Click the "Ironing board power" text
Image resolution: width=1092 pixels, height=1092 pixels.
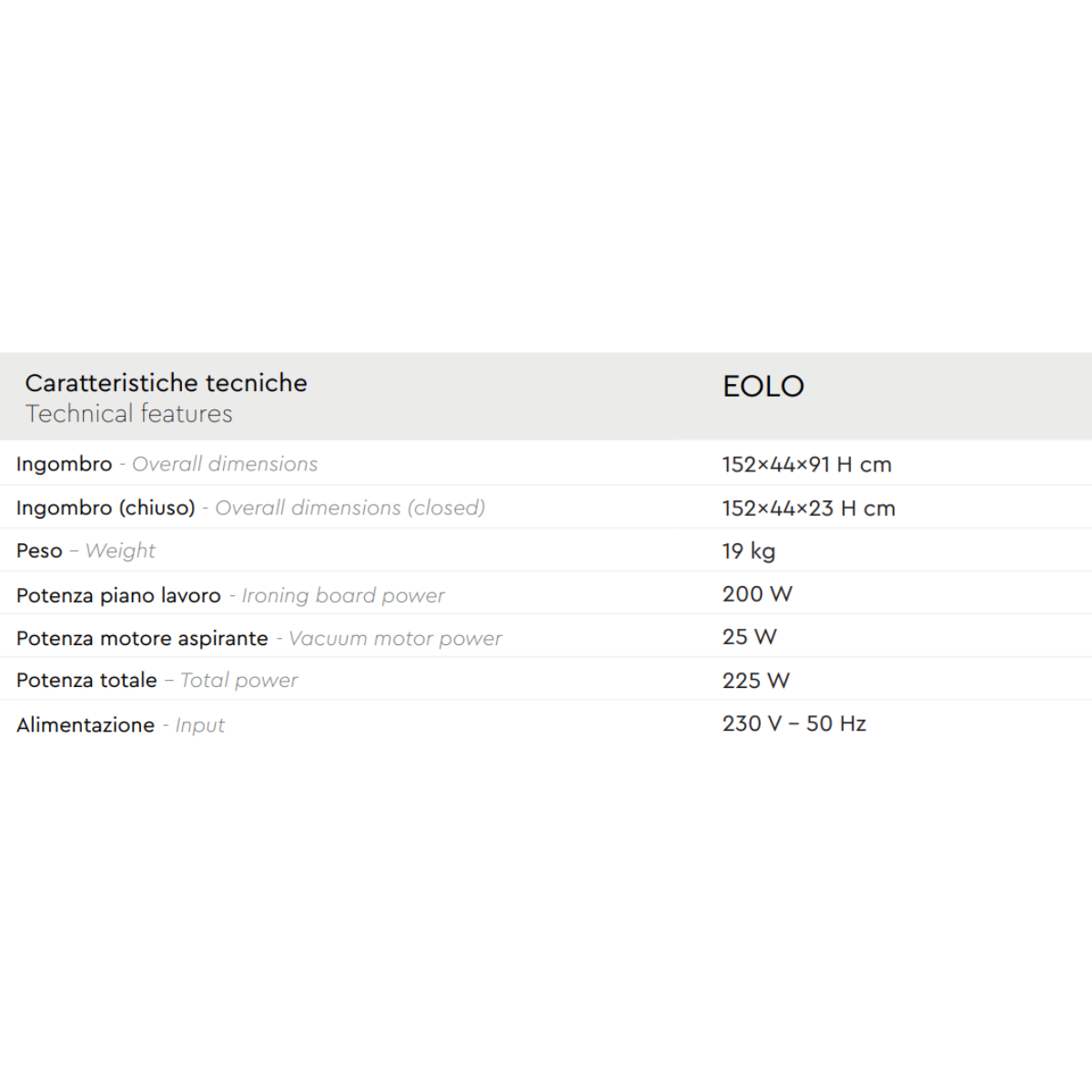point(343,595)
